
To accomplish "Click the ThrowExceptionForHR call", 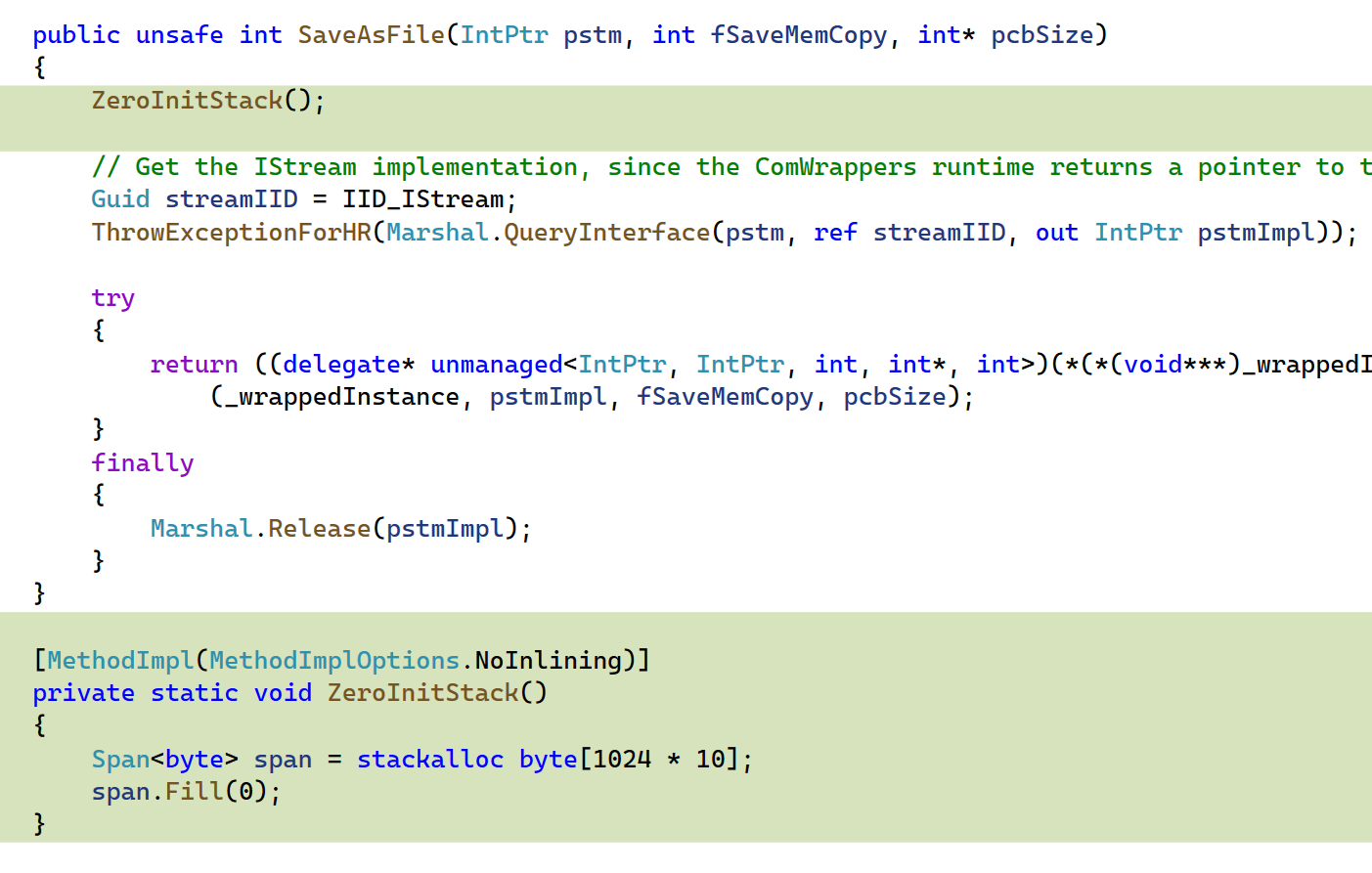I will coord(231,233).
